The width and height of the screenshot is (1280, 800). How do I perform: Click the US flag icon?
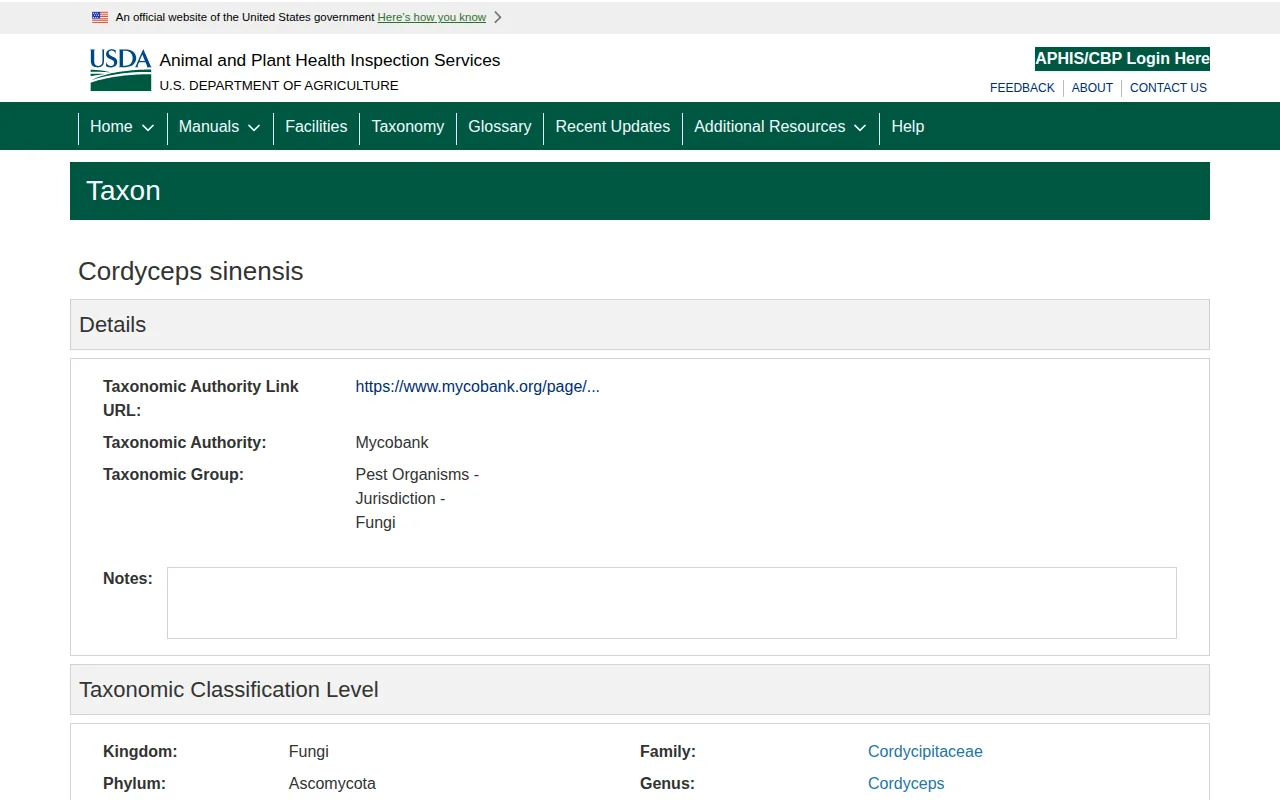[100, 17]
